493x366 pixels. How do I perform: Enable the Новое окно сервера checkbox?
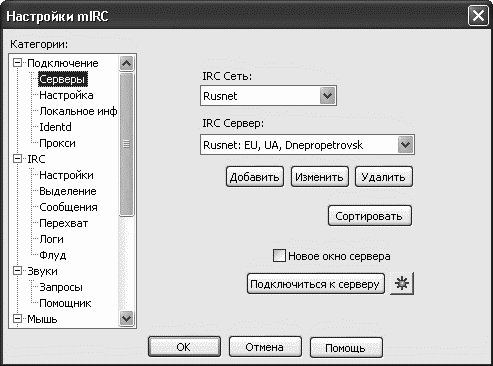coord(279,256)
